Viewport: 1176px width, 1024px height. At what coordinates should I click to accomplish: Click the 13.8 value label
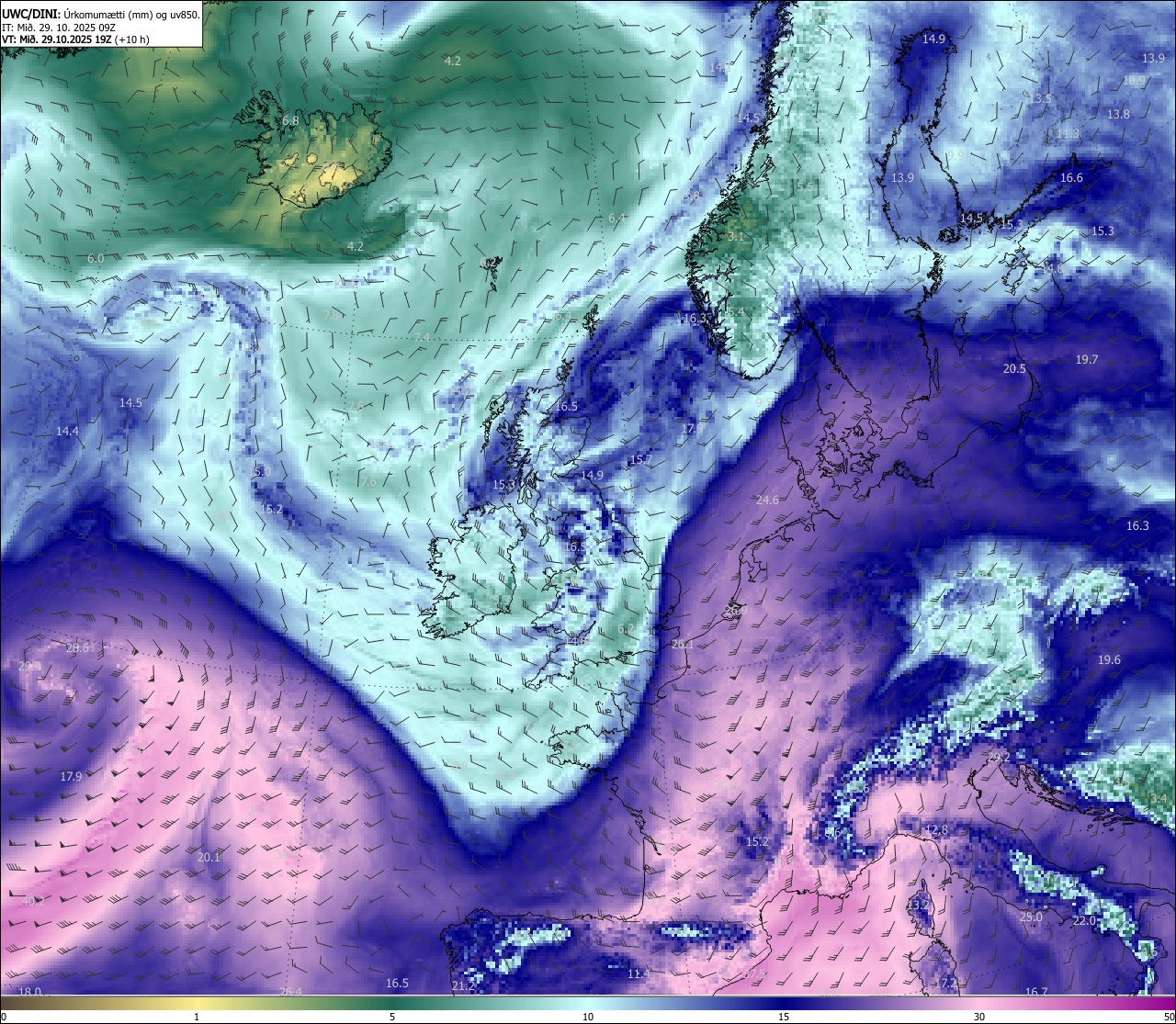click(1118, 115)
